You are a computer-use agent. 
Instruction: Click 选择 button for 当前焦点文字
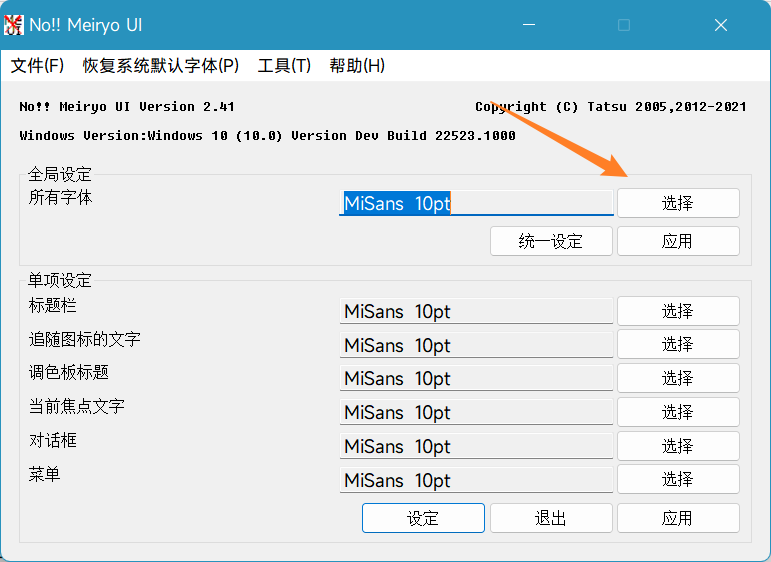click(x=678, y=412)
